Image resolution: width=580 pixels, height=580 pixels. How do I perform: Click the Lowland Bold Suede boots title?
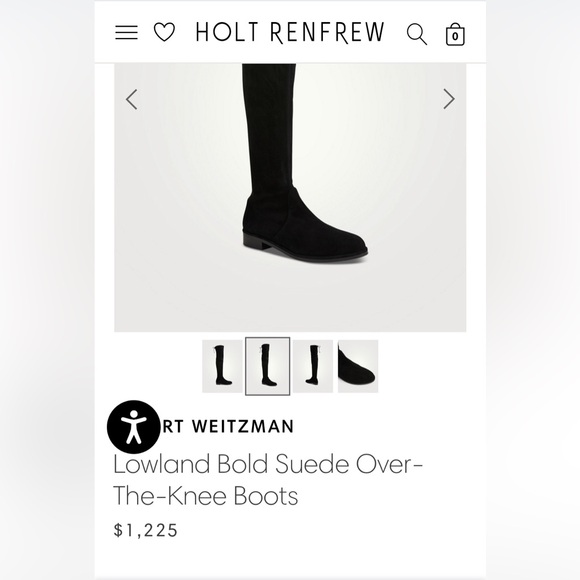[268, 480]
